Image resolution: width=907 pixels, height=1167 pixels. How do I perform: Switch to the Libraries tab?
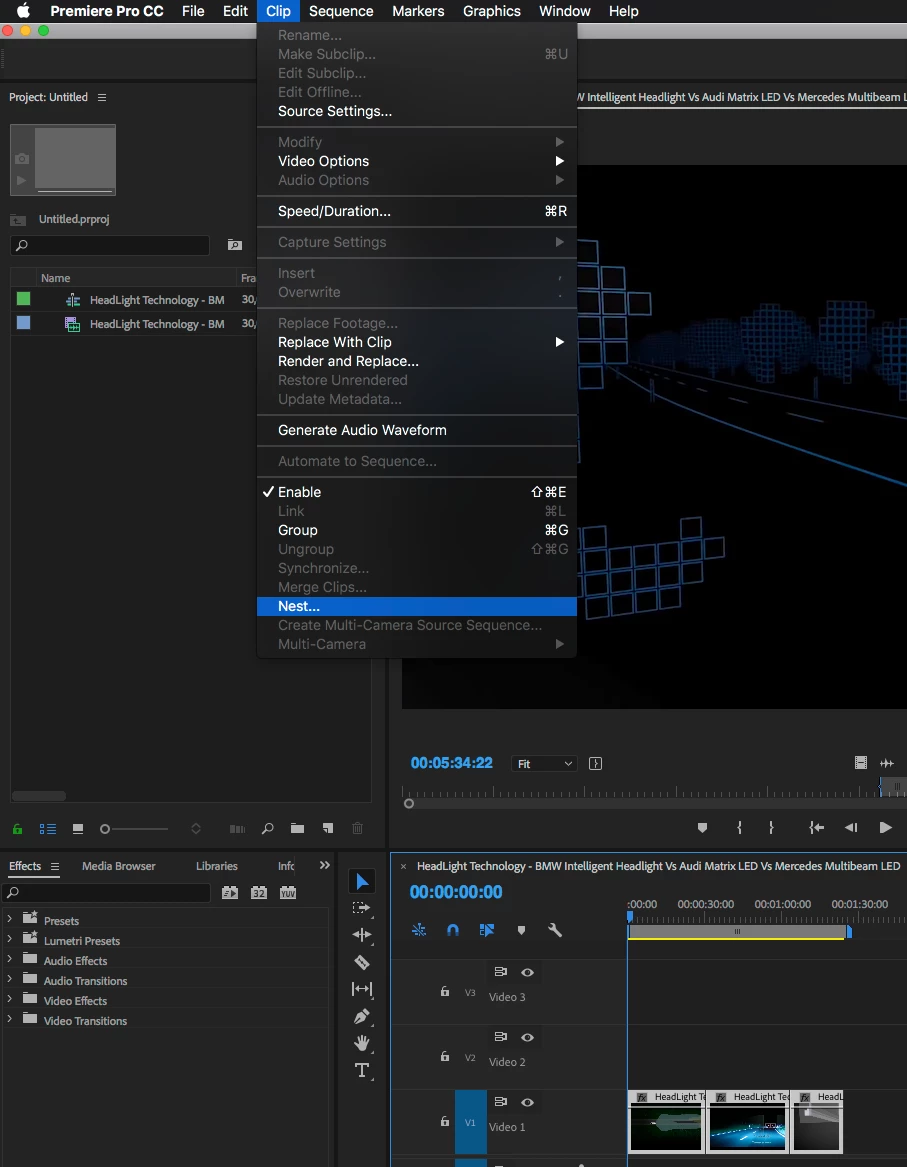coord(217,866)
